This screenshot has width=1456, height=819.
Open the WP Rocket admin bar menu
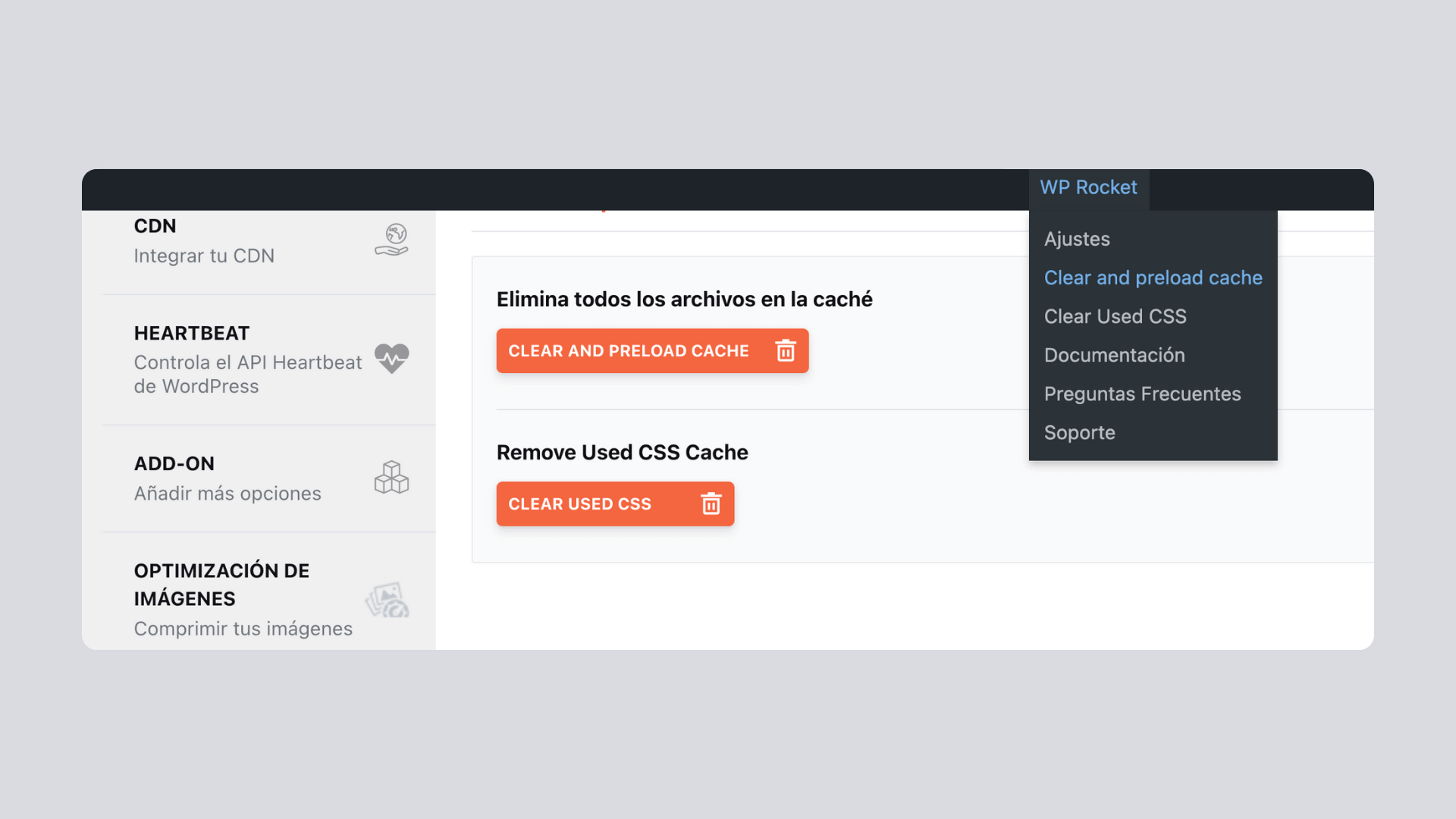click(1088, 187)
